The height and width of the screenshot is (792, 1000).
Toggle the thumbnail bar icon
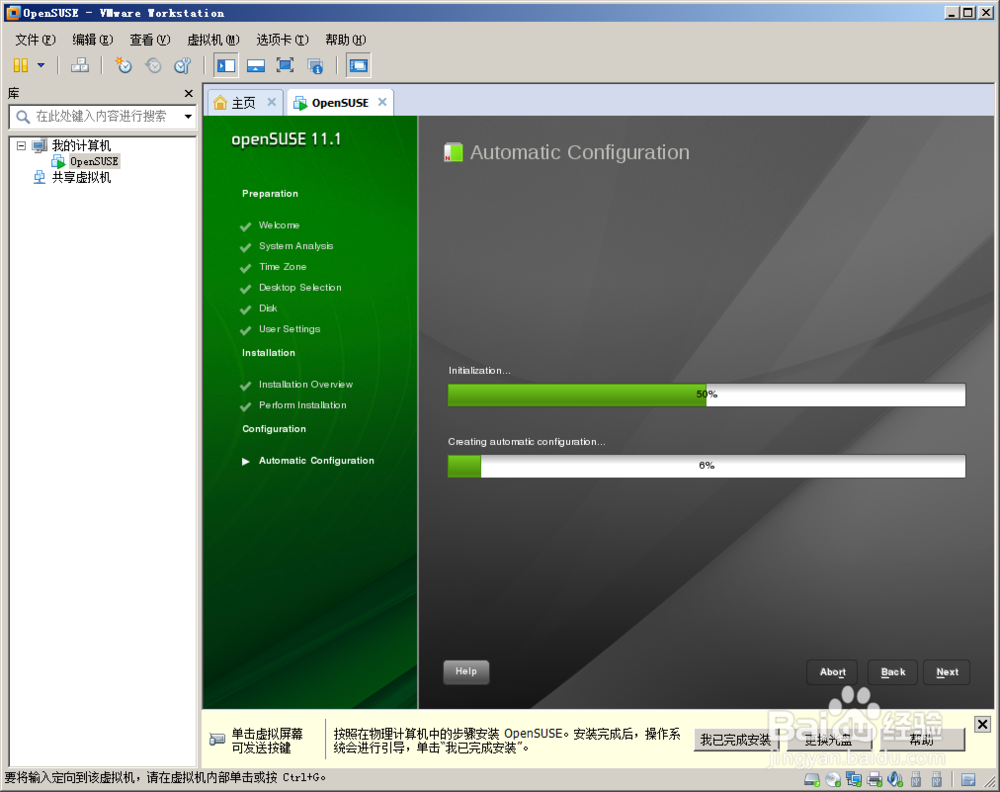pyautogui.click(x=256, y=65)
